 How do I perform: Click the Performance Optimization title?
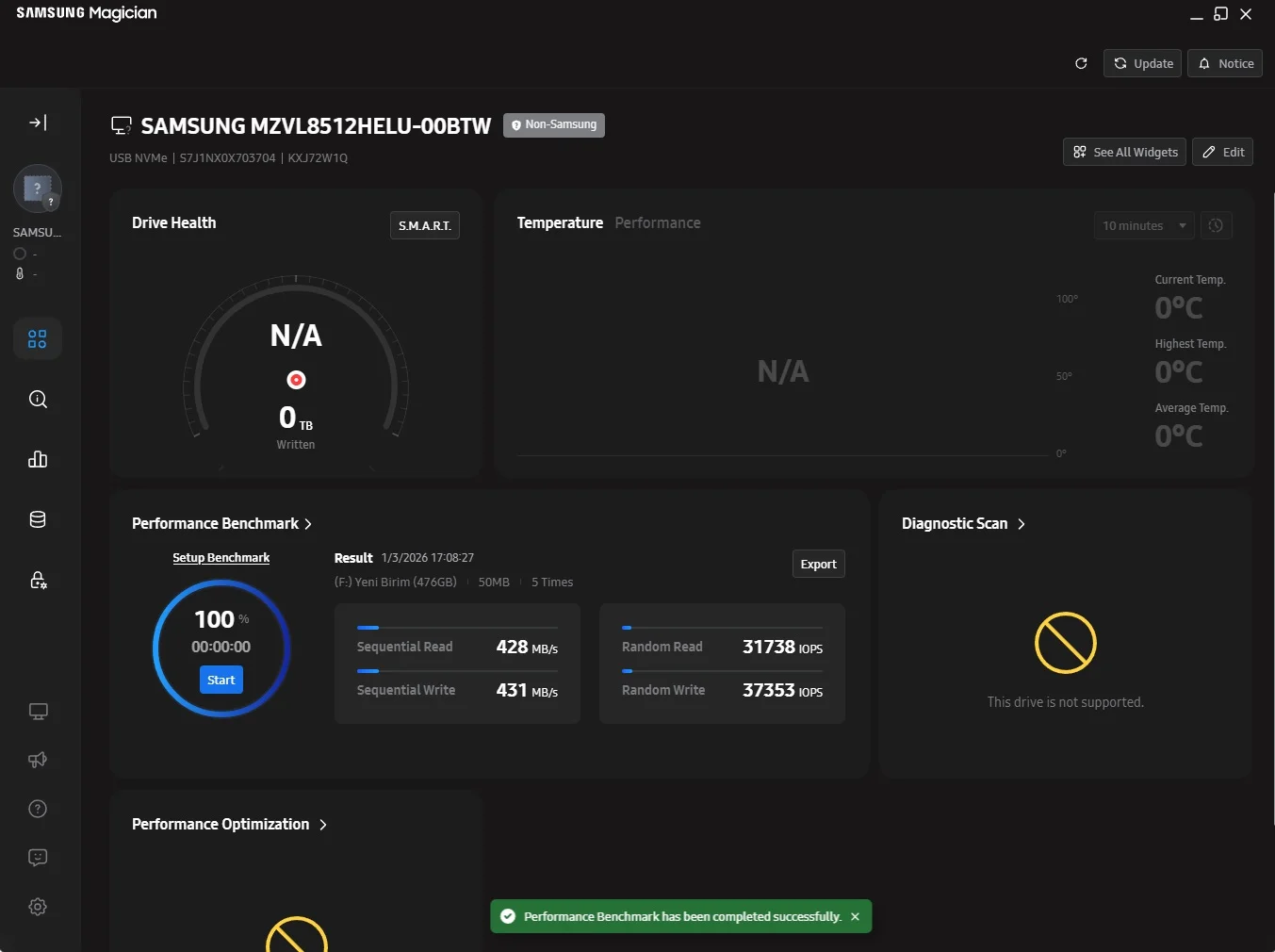click(x=221, y=825)
